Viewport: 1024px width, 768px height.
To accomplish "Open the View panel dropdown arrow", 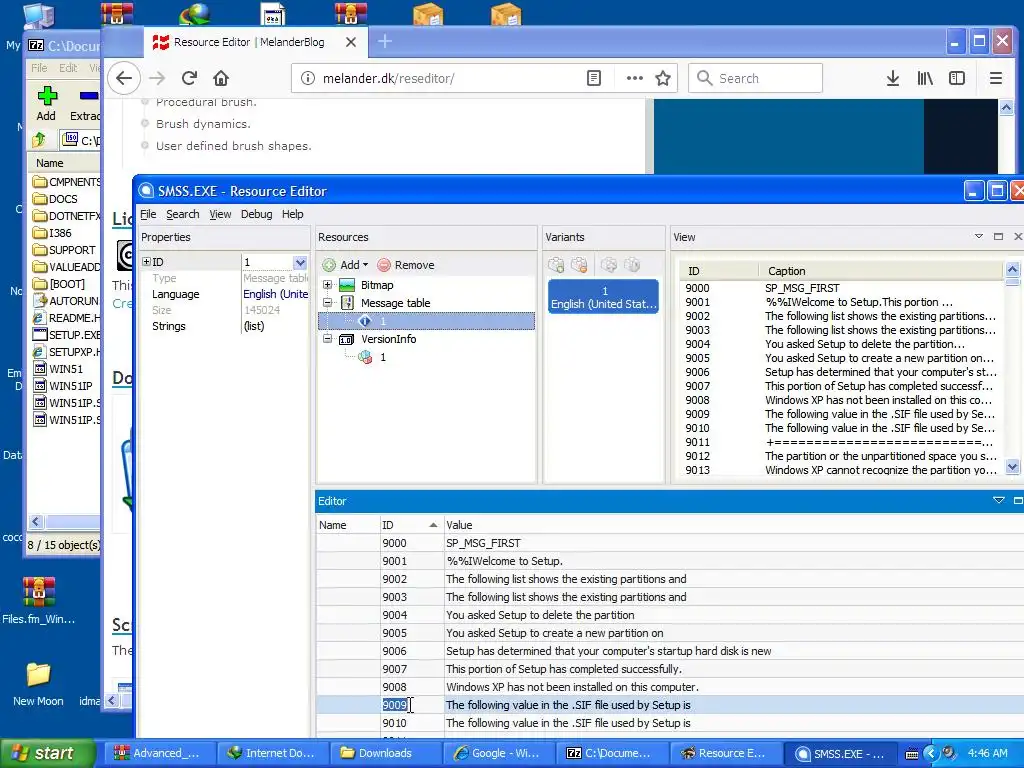I will [979, 236].
